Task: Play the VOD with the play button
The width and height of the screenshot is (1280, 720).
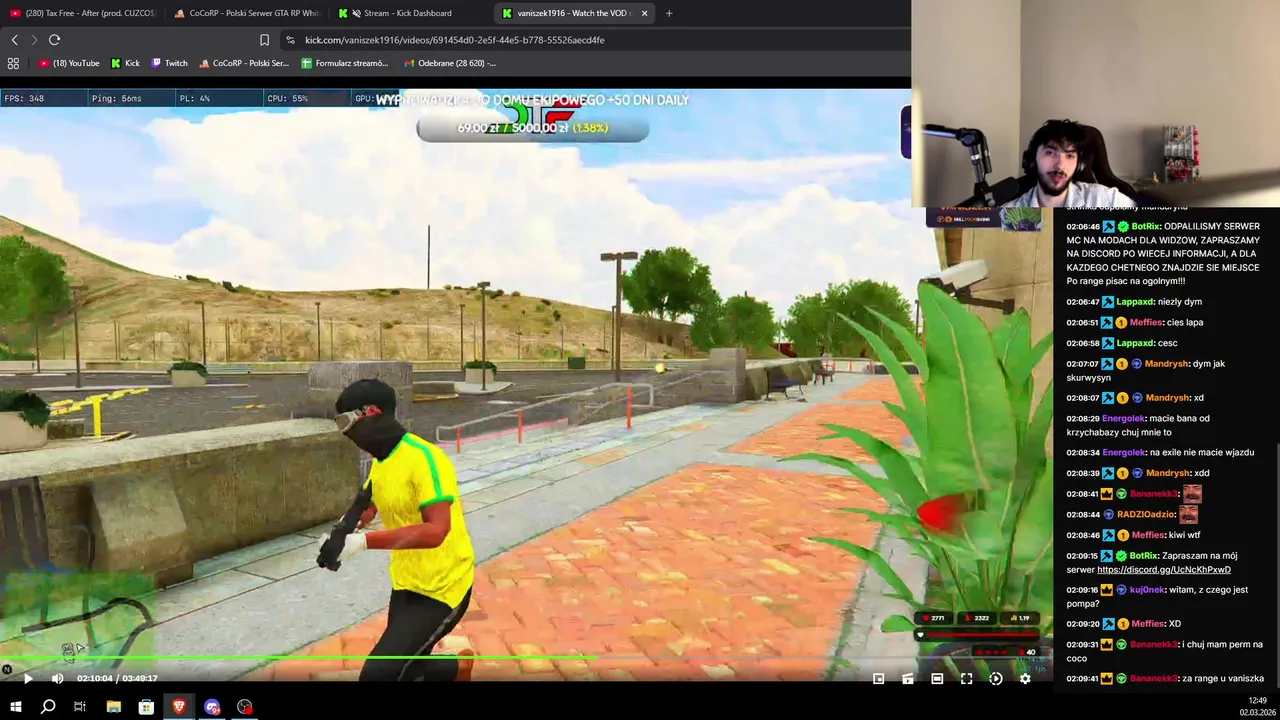Action: 28,678
